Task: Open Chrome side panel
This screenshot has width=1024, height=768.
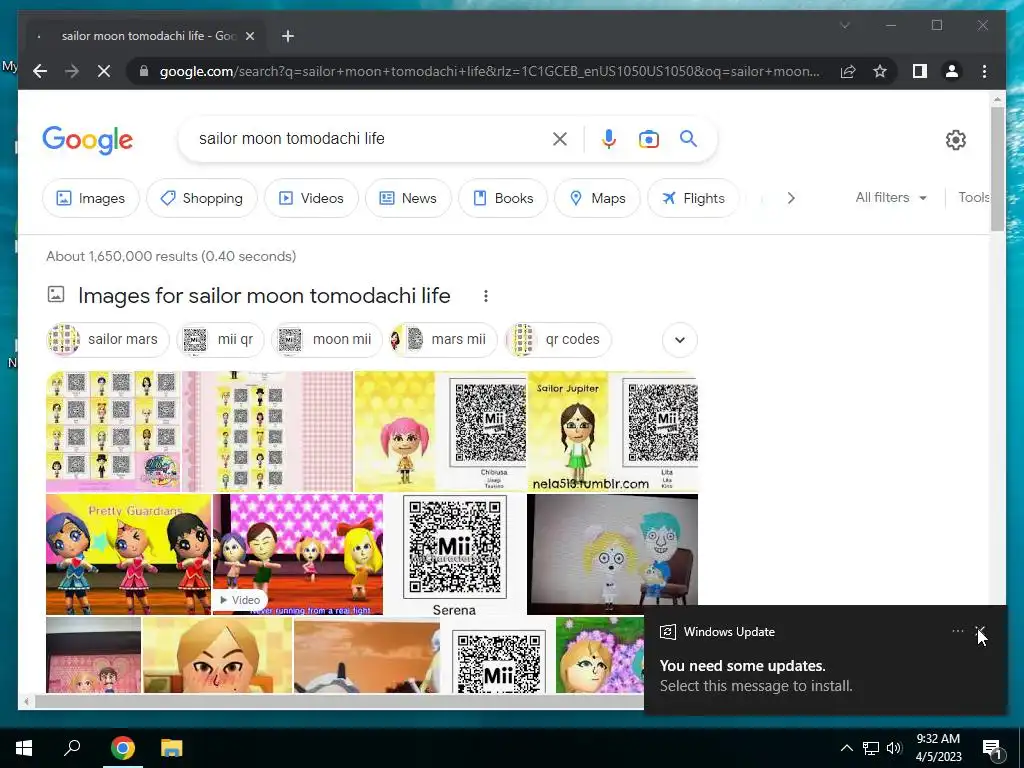Action: (920, 71)
